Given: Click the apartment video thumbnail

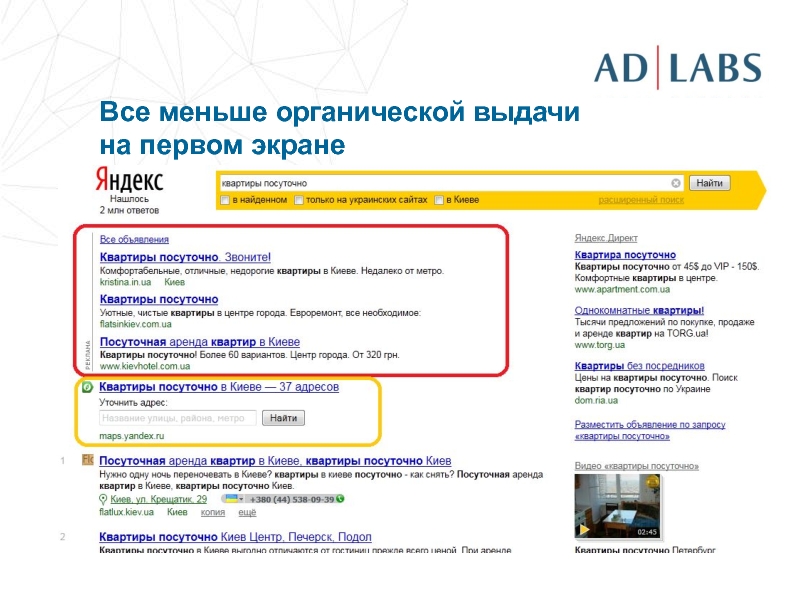Looking at the screenshot, I should pos(617,506).
